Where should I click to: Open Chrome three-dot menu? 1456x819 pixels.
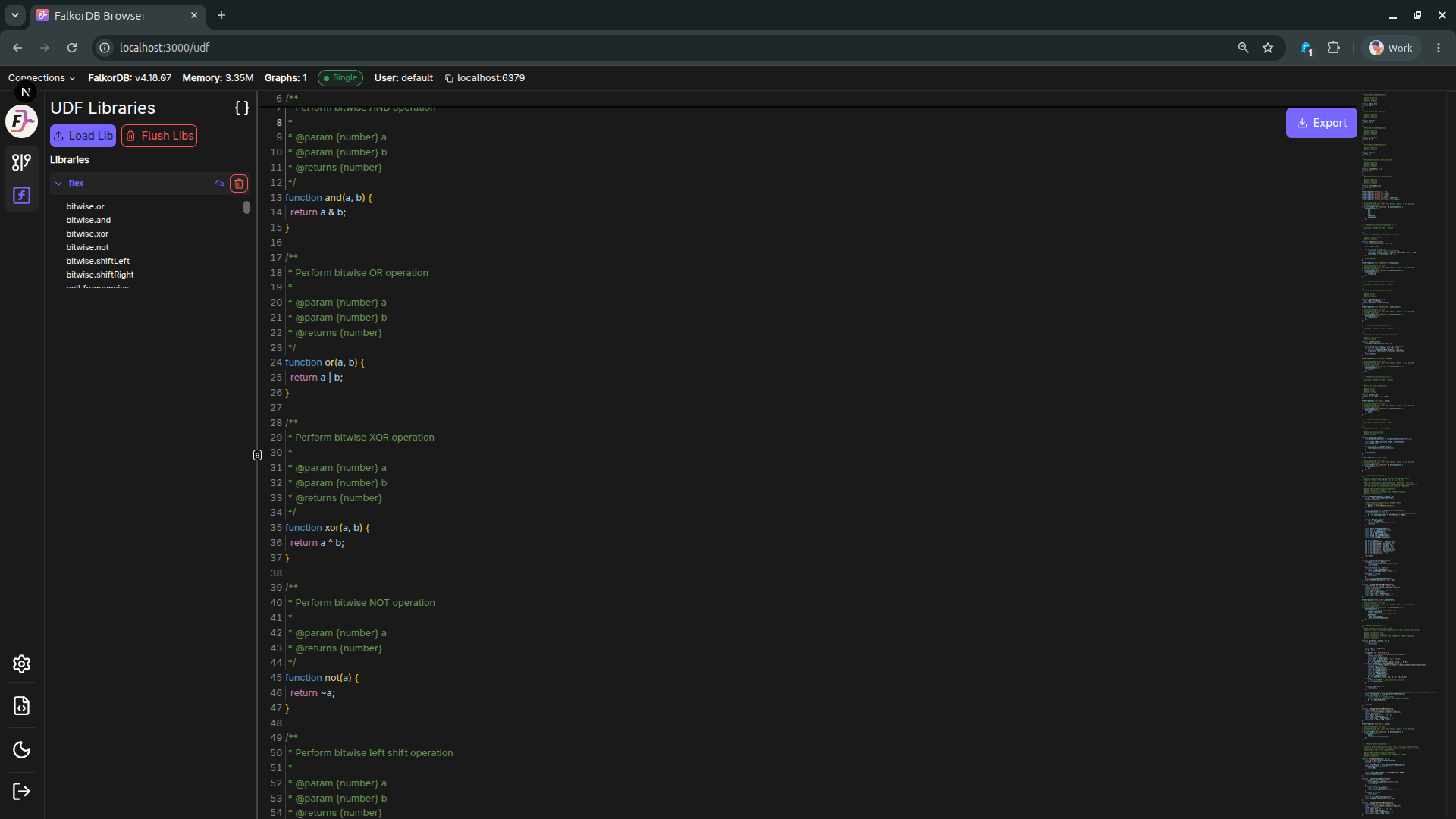(x=1439, y=48)
